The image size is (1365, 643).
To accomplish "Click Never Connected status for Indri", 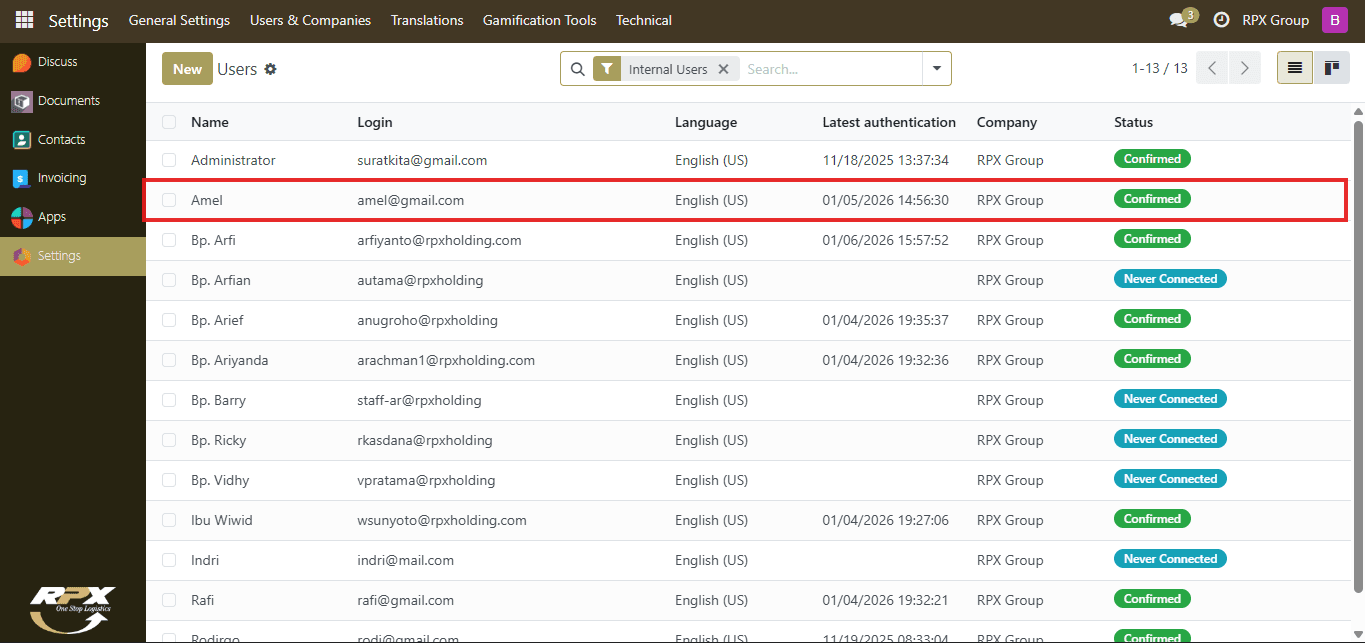I will 1170,559.
